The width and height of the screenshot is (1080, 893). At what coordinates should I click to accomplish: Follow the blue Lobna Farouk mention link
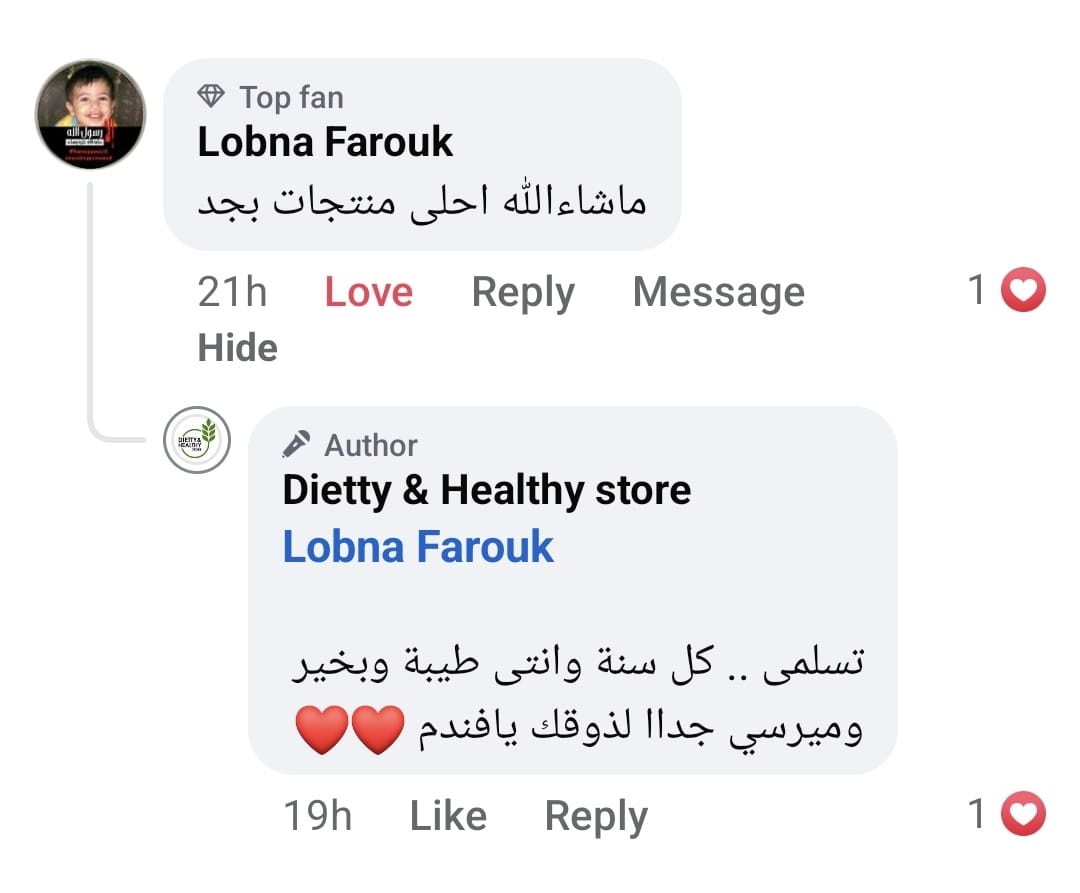pos(418,547)
